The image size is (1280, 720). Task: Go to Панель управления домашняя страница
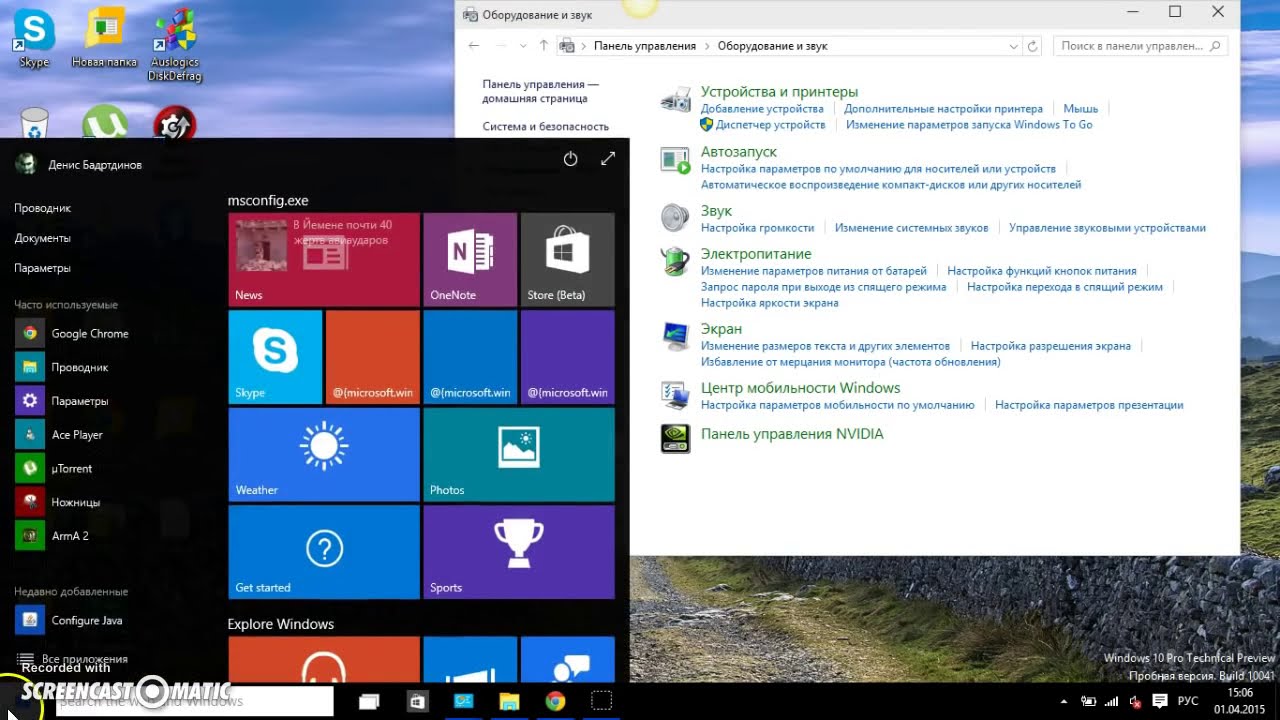(x=540, y=92)
